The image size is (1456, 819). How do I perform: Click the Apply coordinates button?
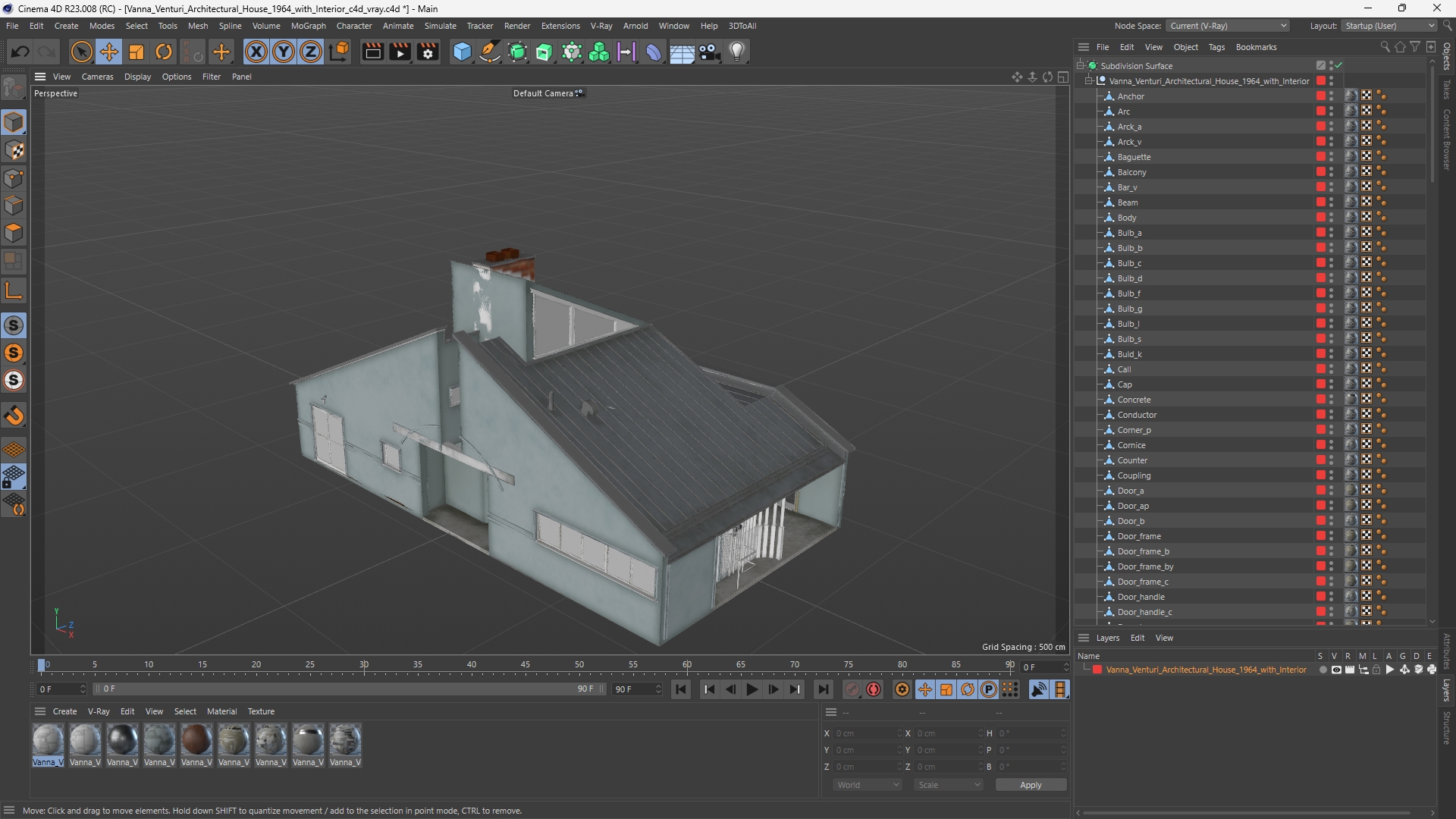[x=1031, y=785]
